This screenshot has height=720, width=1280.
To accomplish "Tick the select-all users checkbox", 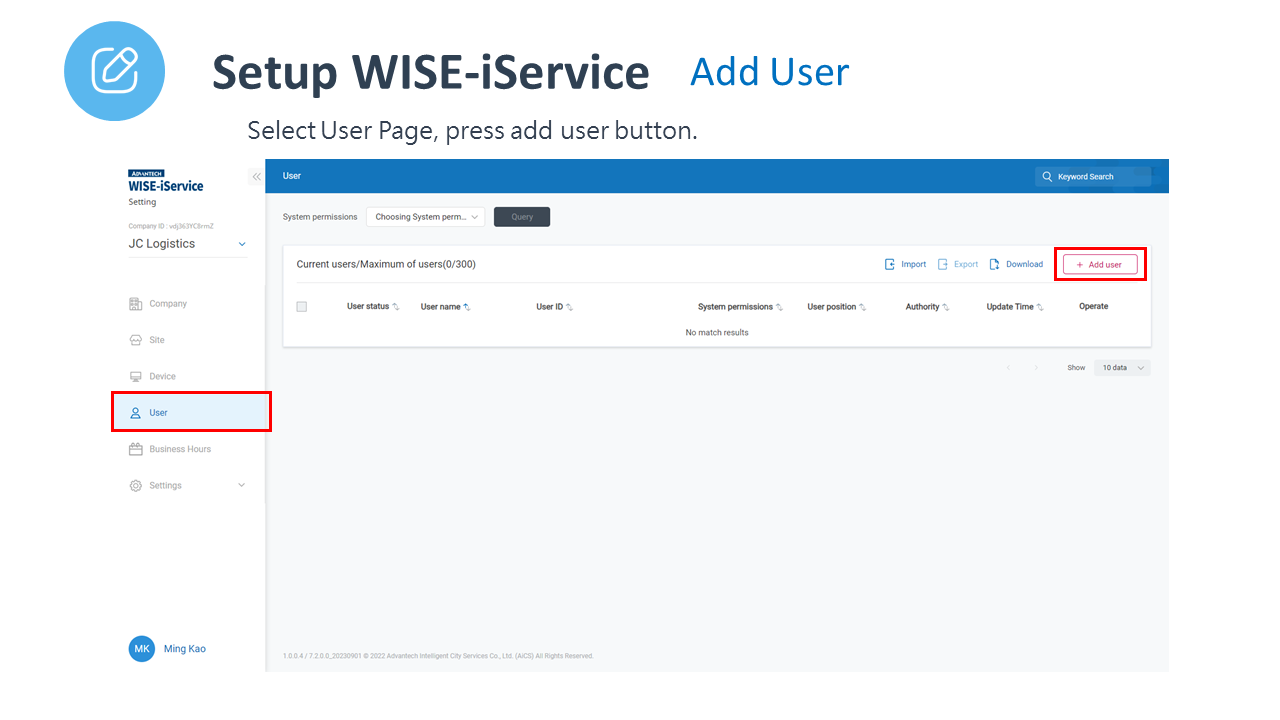I will (301, 307).
